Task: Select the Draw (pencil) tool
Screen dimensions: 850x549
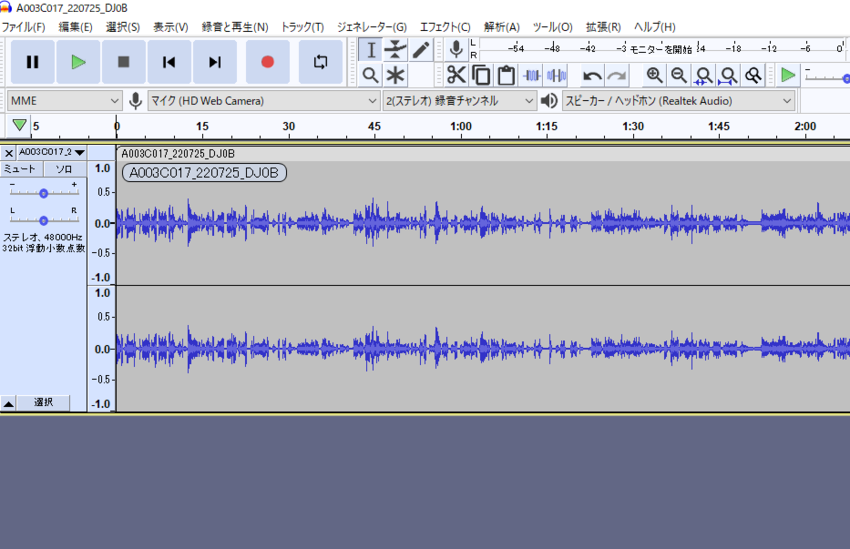Action: coord(421,50)
